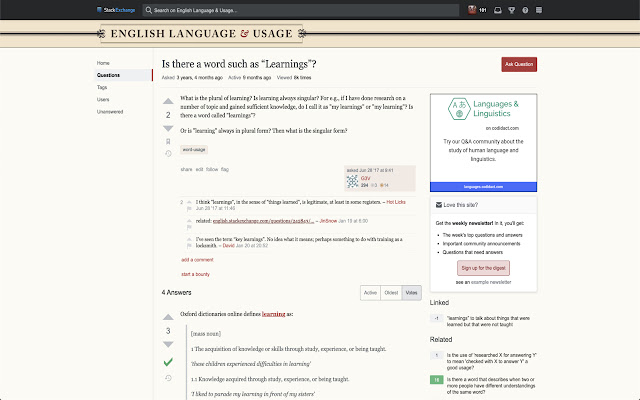Open JinSnow user link

[328, 221]
